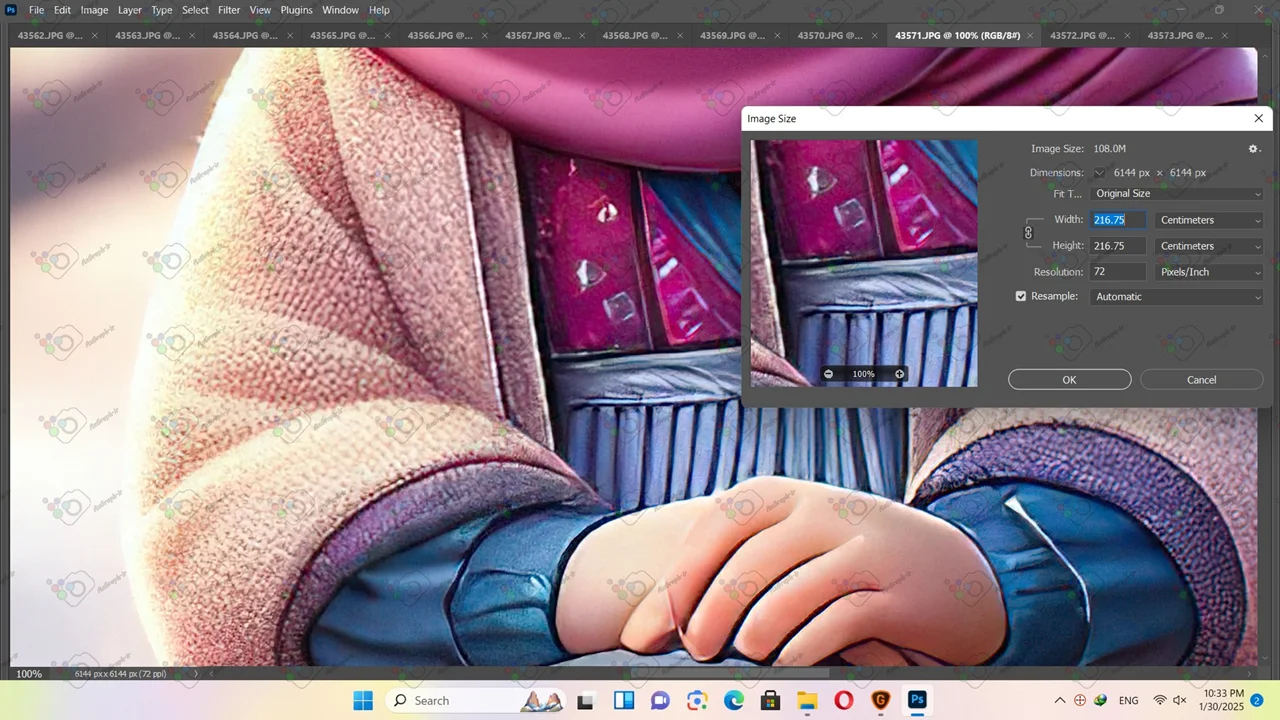Open the Fit To Original Size dropdown

tap(1177, 194)
